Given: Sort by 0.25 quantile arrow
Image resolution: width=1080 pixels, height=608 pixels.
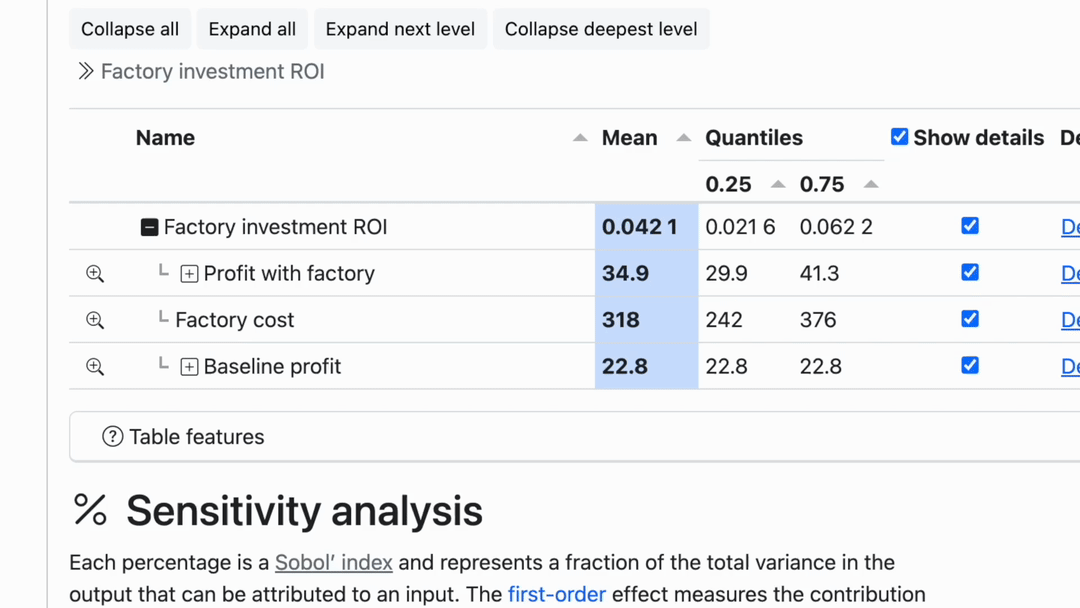Looking at the screenshot, I should [778, 185].
